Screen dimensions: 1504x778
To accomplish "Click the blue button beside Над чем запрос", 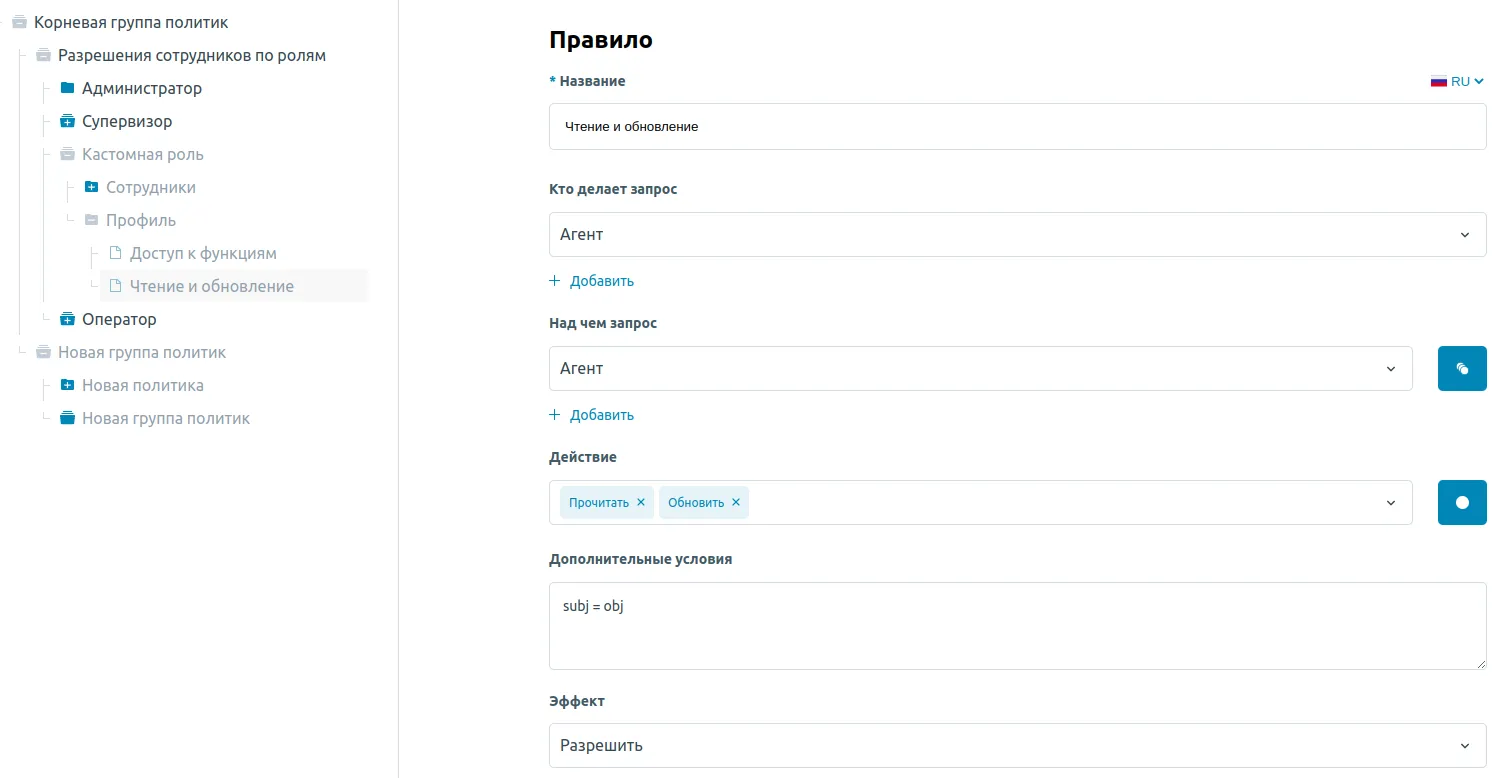I will click(1461, 368).
